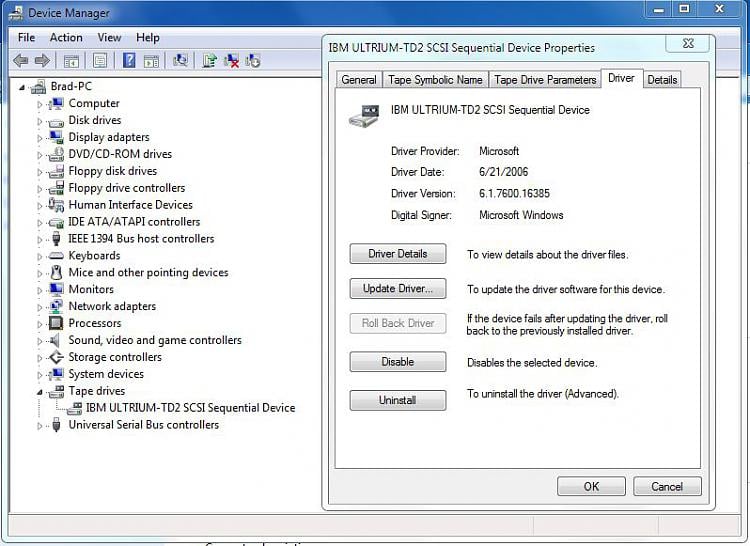Click the Update Driver... button
The image size is (750, 546).
pyautogui.click(x=398, y=288)
